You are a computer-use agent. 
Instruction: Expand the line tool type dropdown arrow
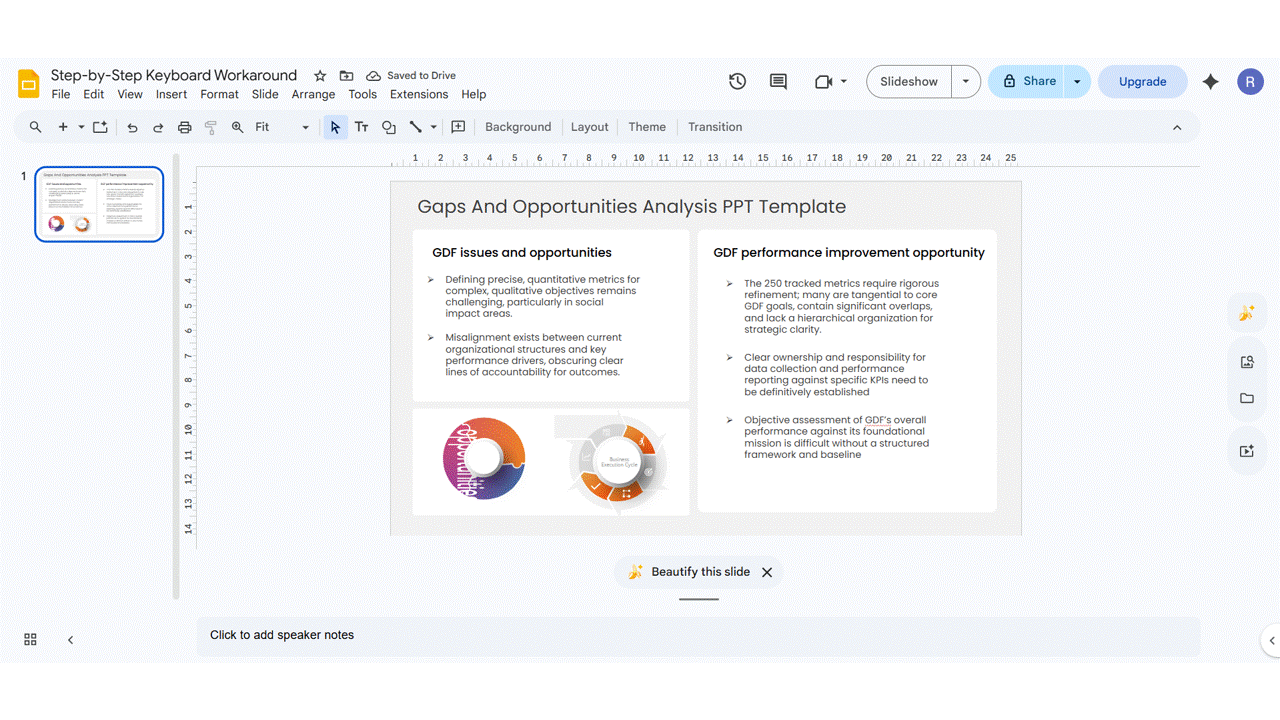pos(433,127)
